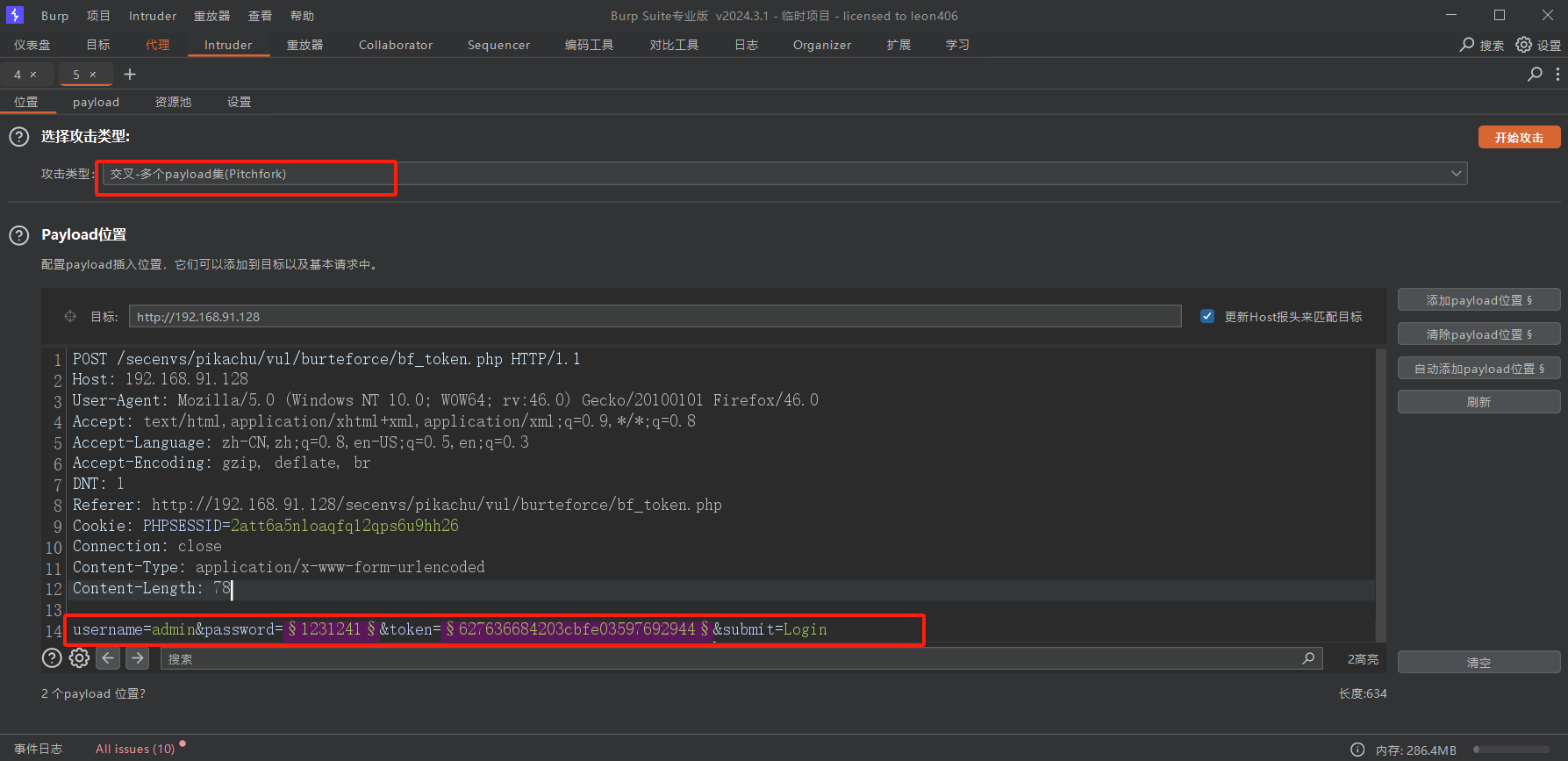Switch to the 代理 tab
This screenshot has width=1568, height=761.
click(x=158, y=45)
